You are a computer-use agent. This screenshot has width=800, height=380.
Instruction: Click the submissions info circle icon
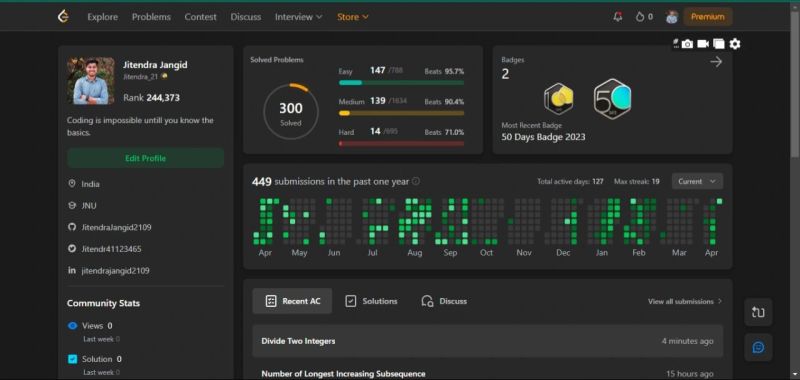416,181
